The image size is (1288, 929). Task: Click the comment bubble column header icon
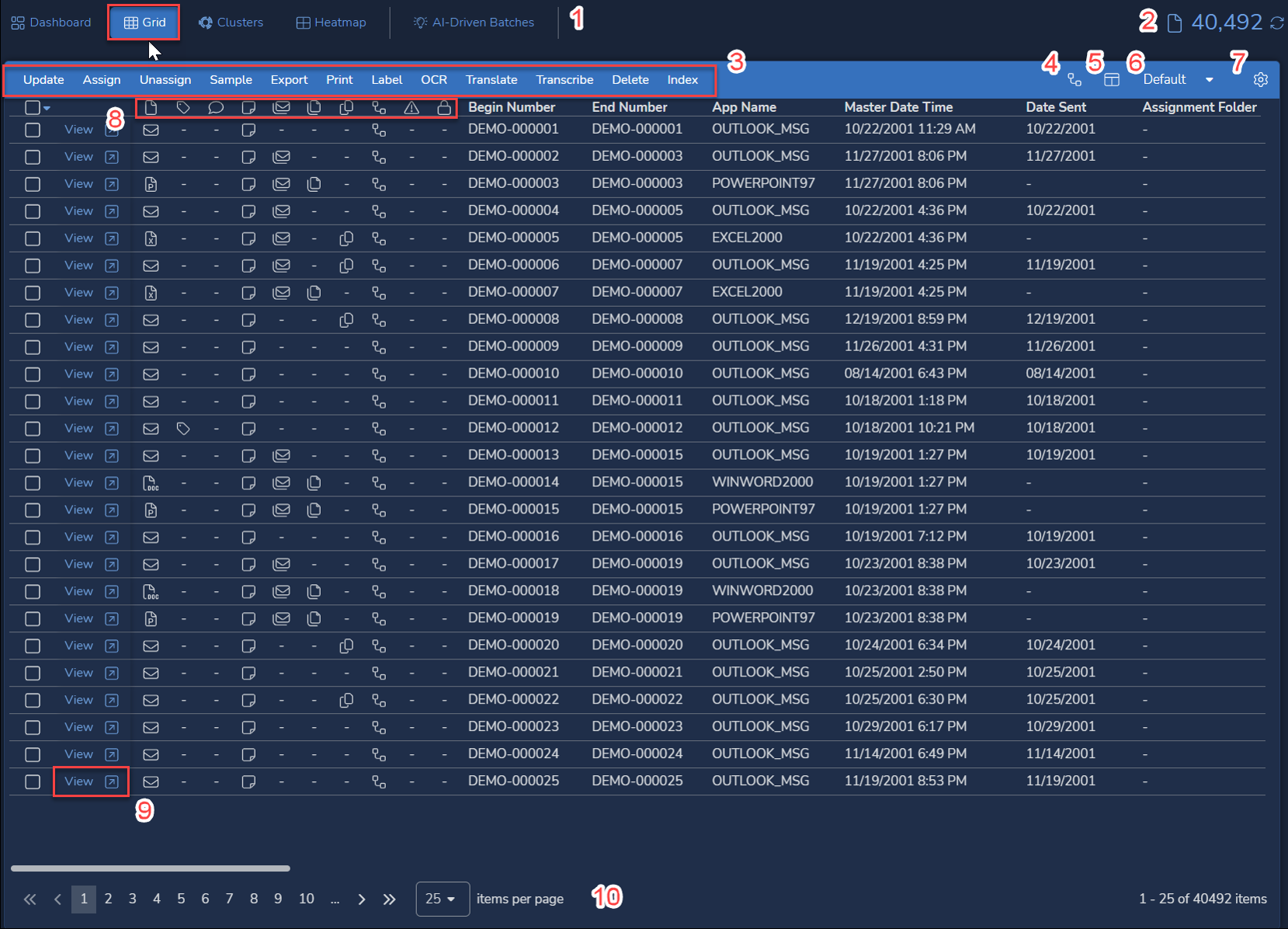[216, 108]
